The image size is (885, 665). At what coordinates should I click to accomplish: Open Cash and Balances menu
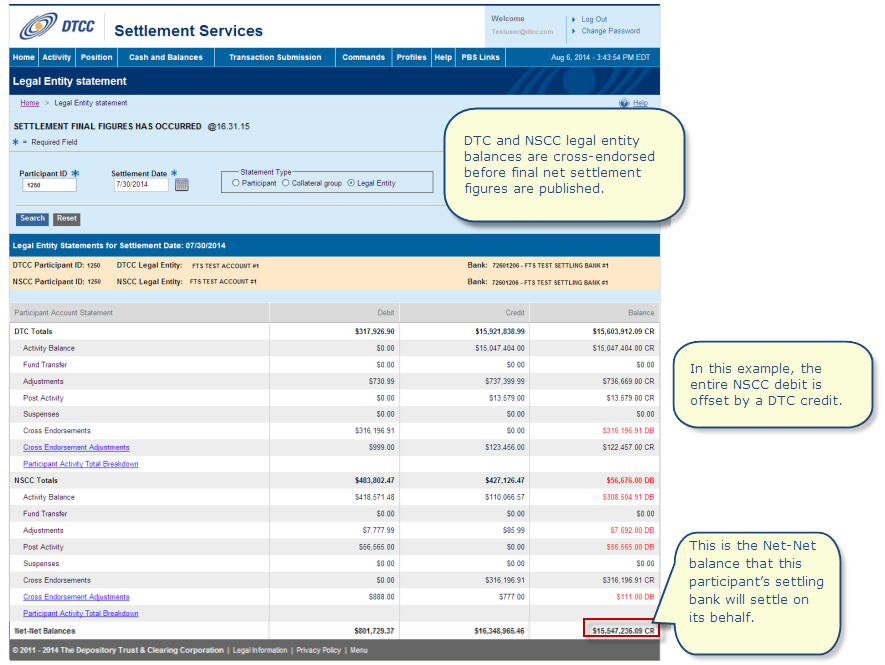pyautogui.click(x=165, y=57)
